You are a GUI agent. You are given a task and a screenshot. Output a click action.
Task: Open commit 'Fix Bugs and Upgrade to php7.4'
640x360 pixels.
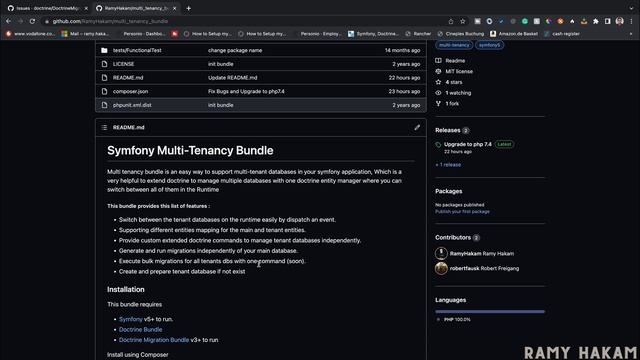coord(246,91)
